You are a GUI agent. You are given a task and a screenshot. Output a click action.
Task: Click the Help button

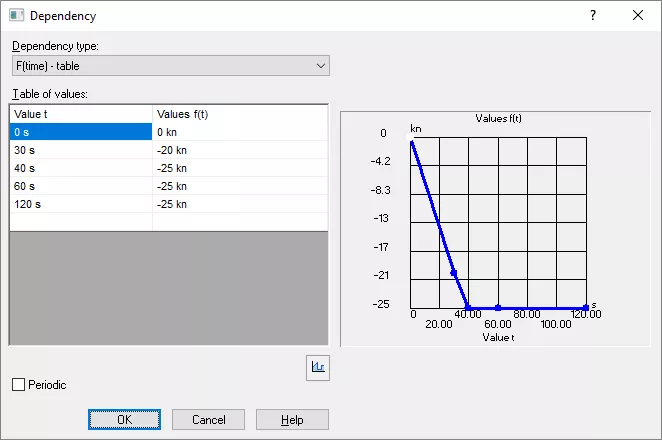[292, 420]
